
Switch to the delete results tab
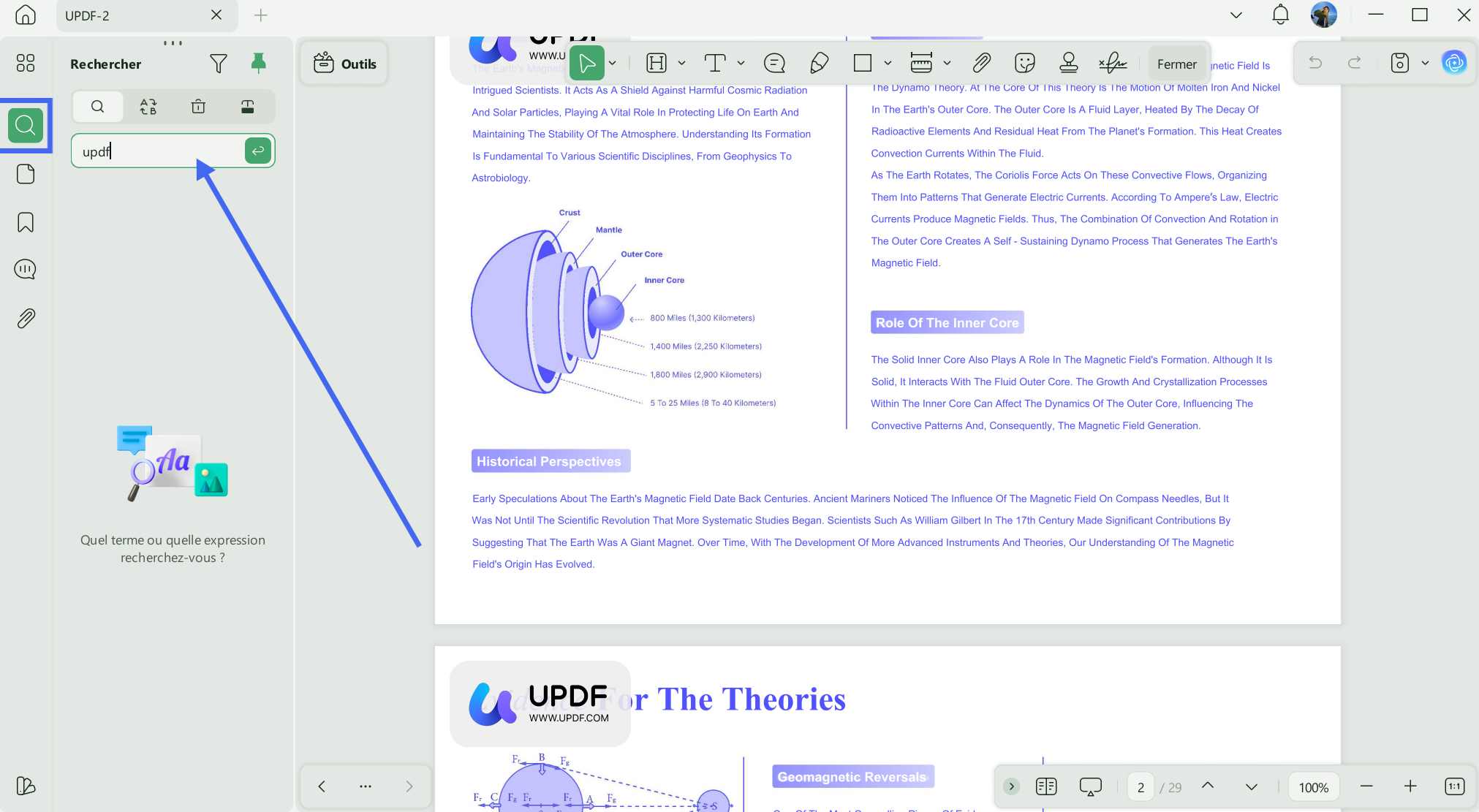pyautogui.click(x=198, y=107)
